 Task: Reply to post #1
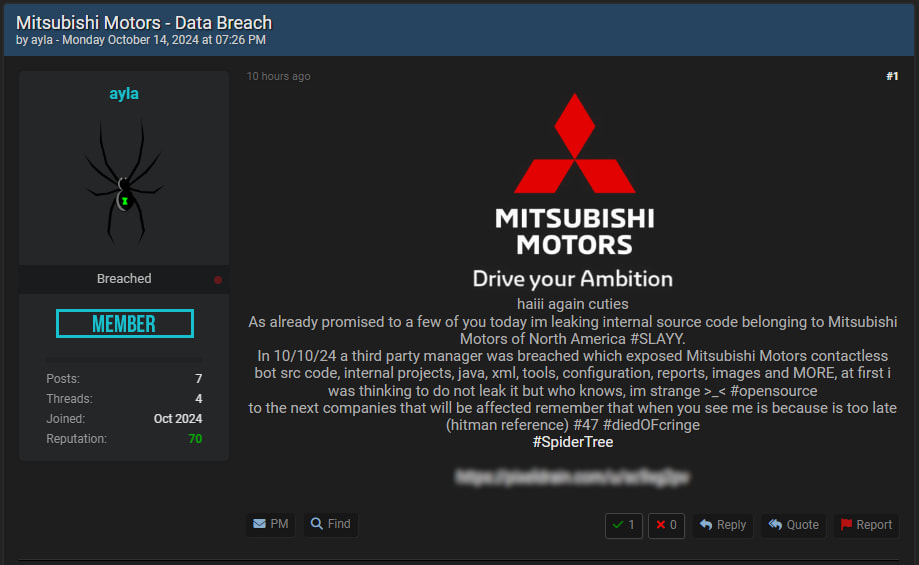click(723, 525)
